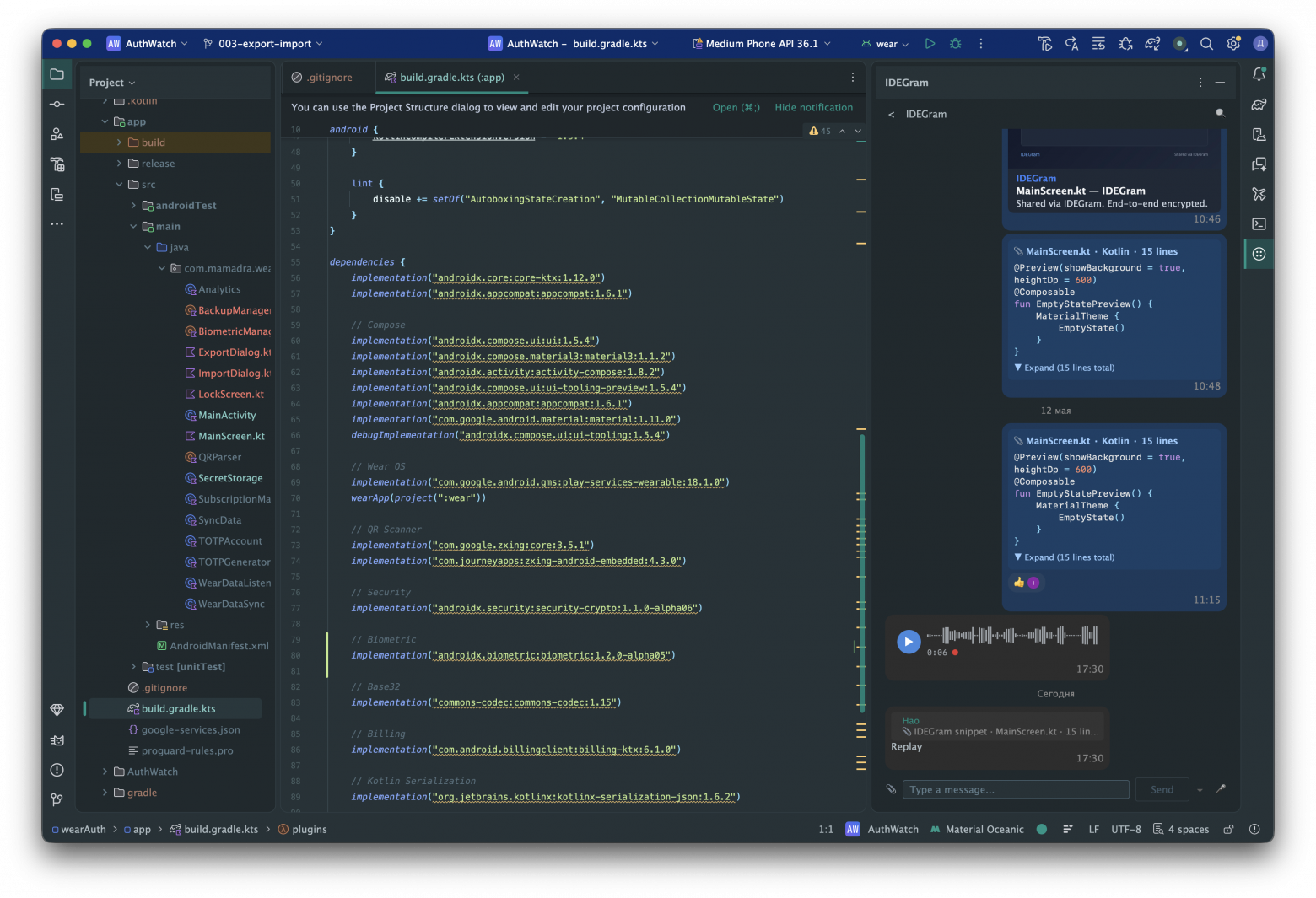The image size is (1316, 898).
Task: Open MainScreen.kt in project tree
Action: click(224, 436)
